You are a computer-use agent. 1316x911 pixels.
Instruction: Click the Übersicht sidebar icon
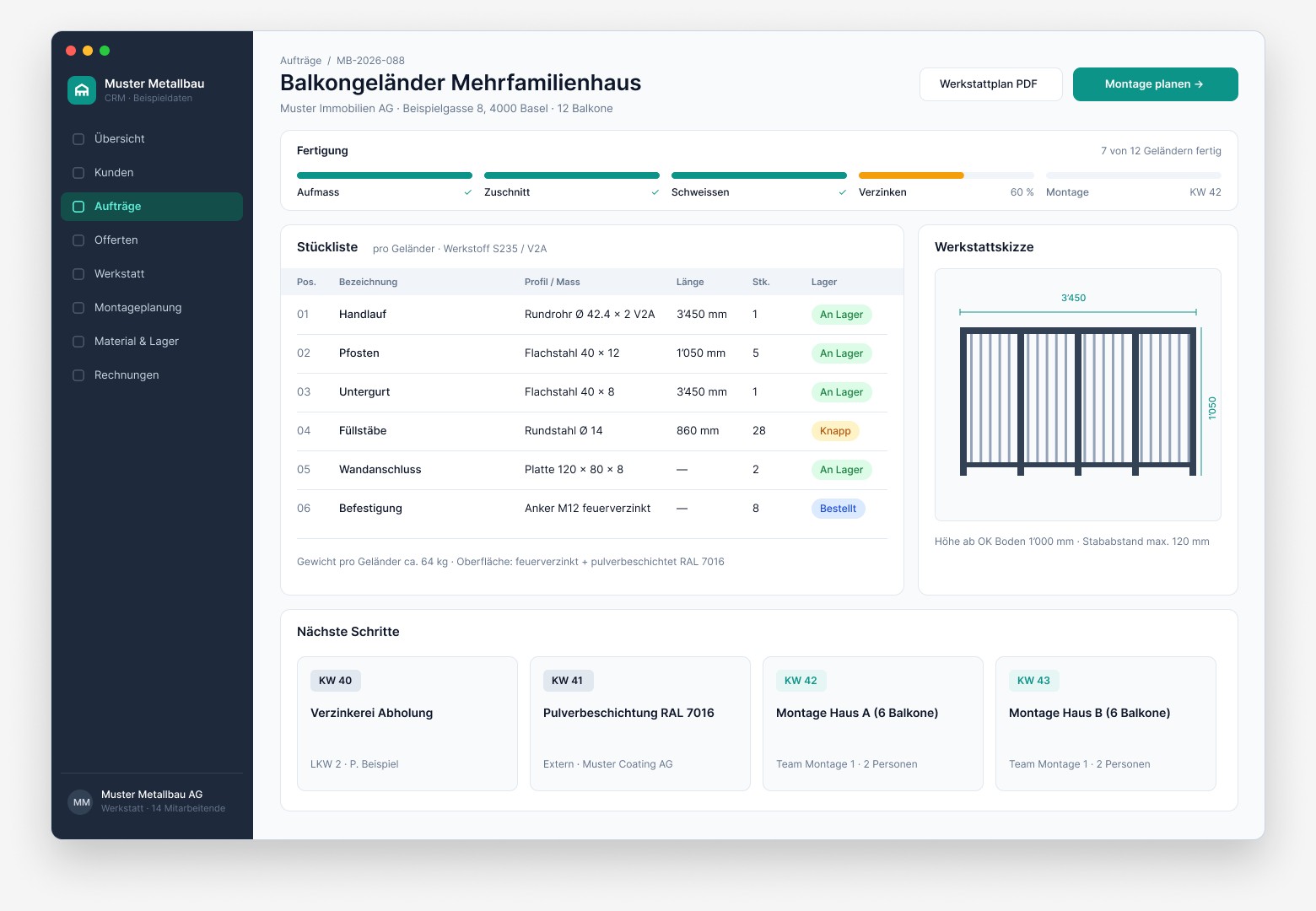(78, 139)
